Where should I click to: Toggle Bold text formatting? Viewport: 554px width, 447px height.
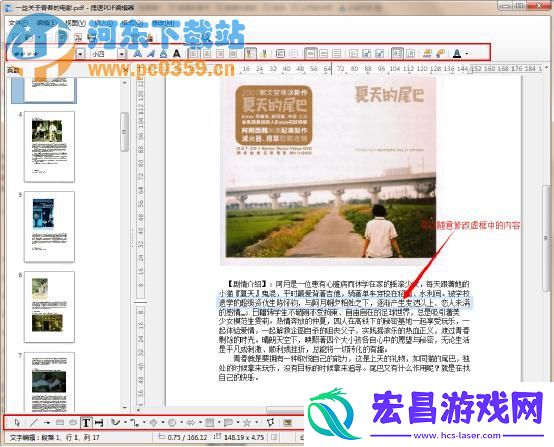[137, 54]
